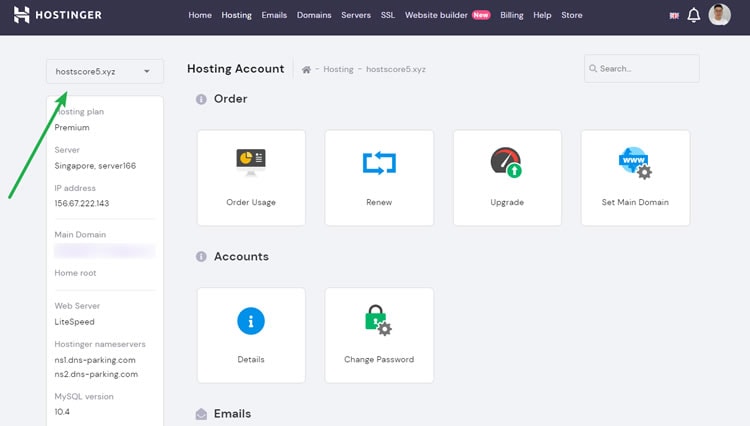This screenshot has width=750, height=426.
Task: Open the SSL menu
Action: pyautogui.click(x=388, y=15)
